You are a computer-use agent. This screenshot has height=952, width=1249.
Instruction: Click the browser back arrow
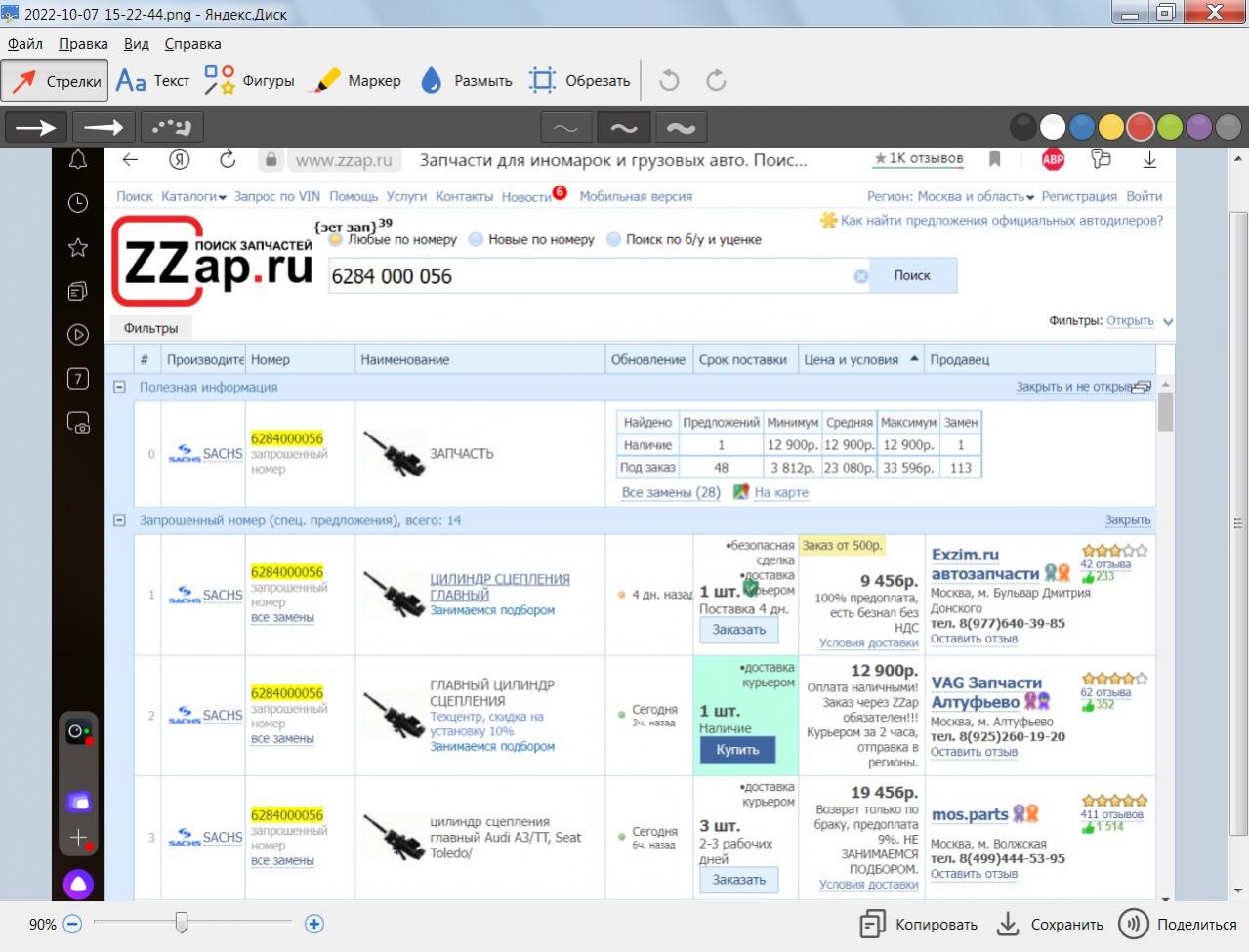130,160
